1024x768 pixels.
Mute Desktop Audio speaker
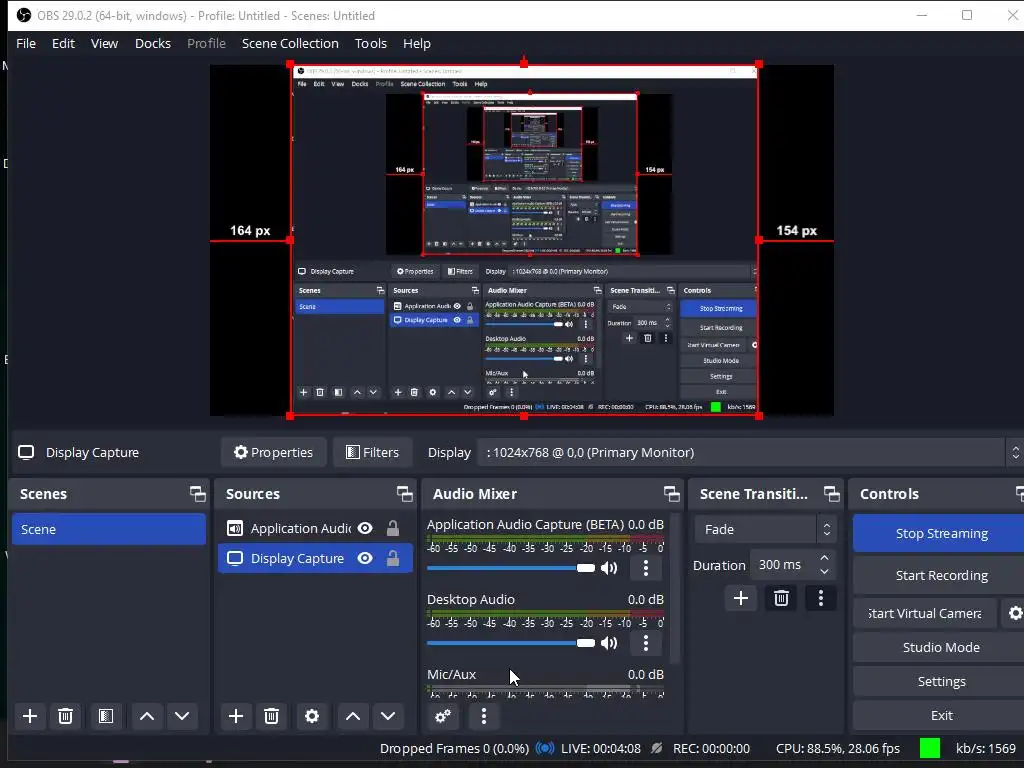609,643
